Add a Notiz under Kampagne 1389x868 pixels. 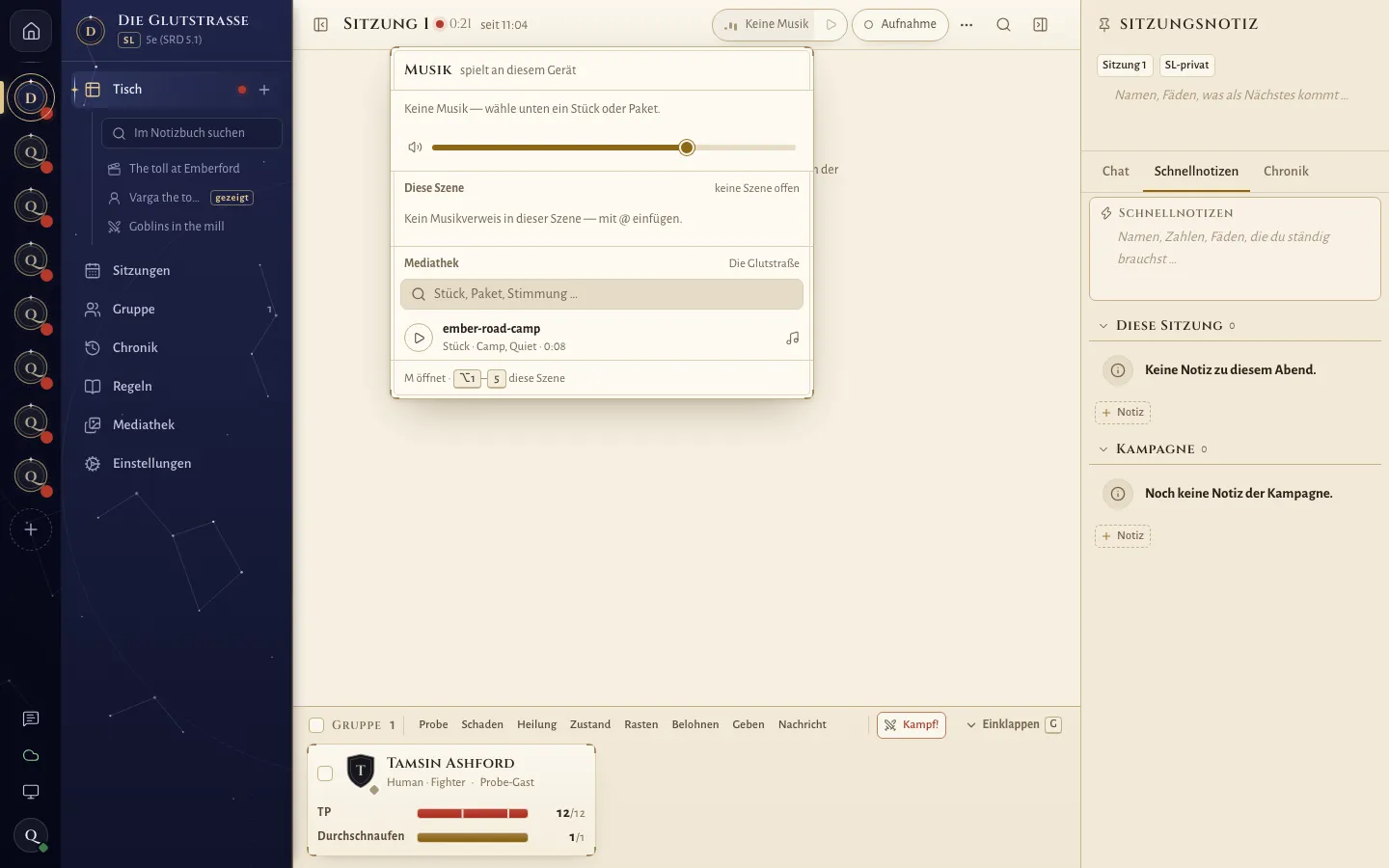(1123, 536)
